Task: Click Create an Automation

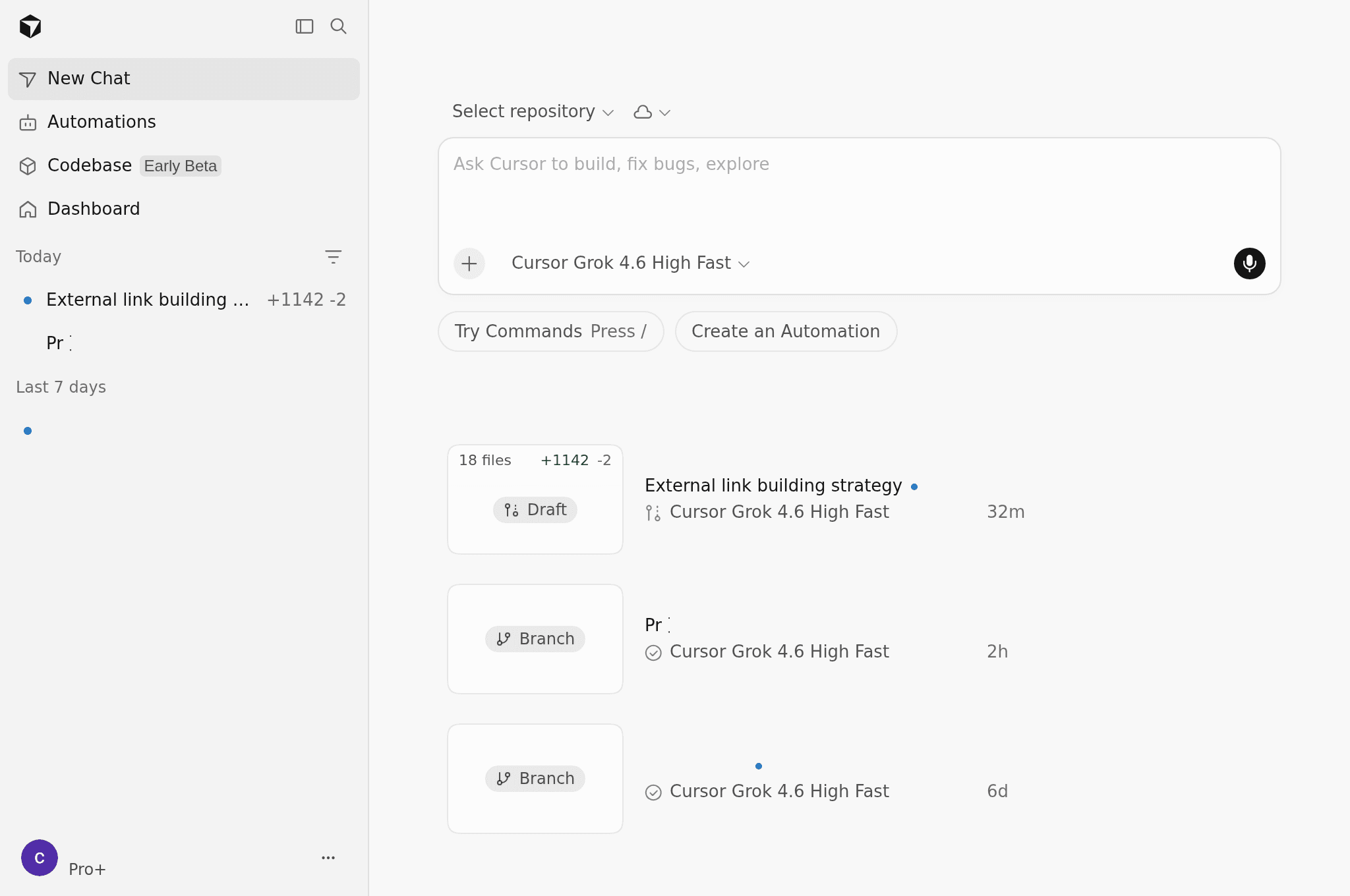Action: point(786,331)
